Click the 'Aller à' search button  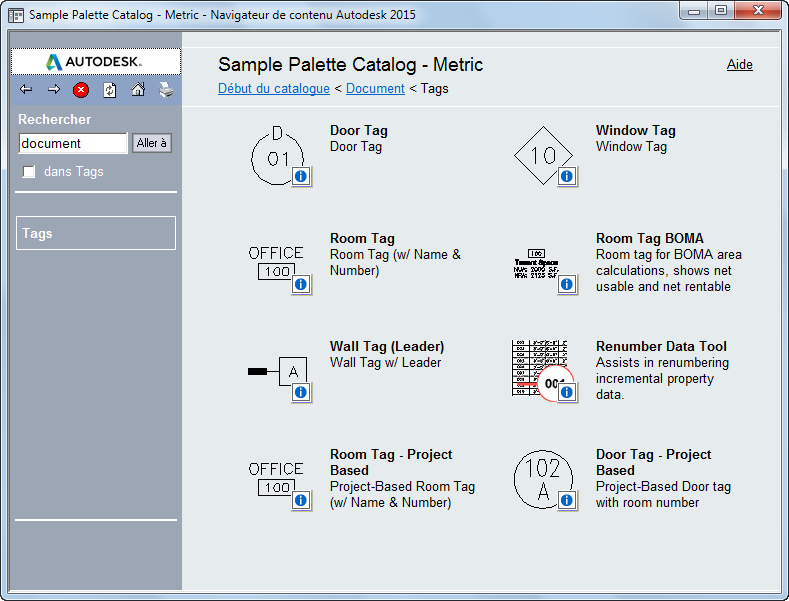(151, 143)
